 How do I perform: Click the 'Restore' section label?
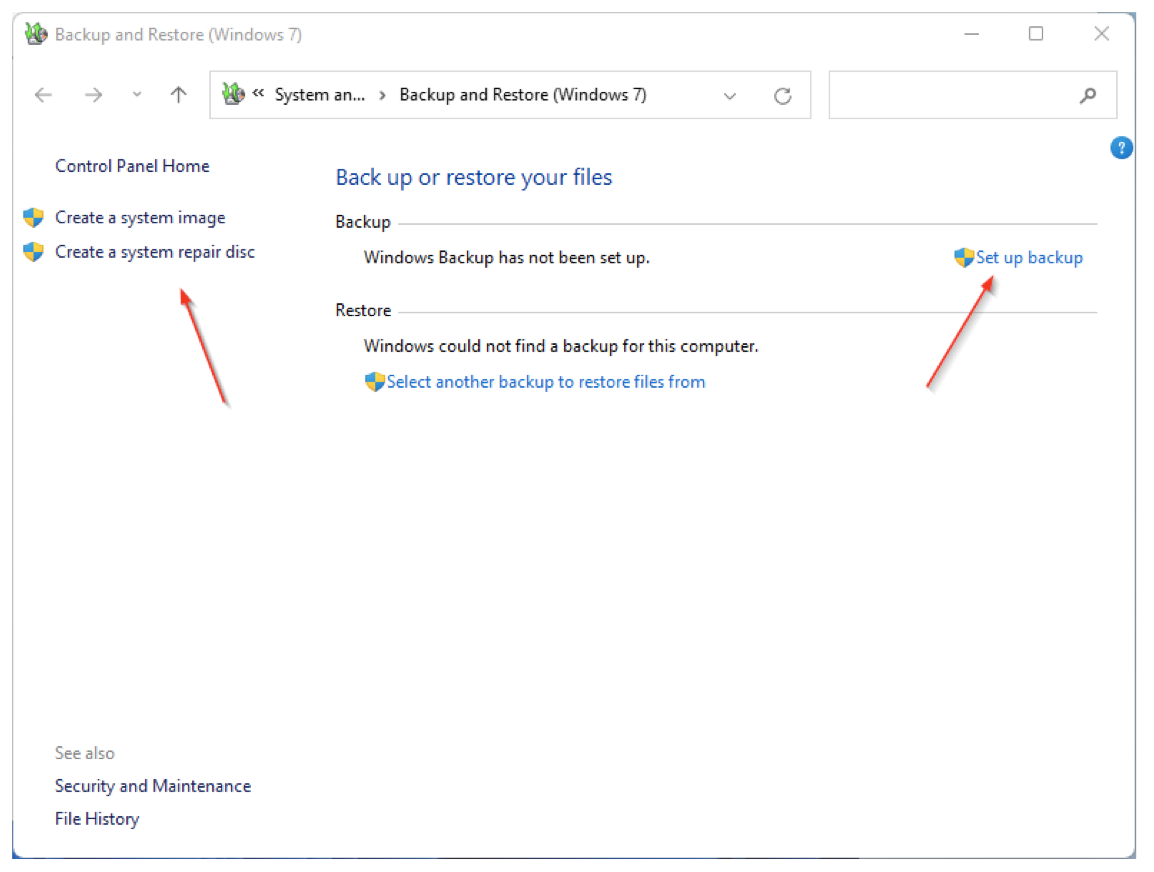click(x=364, y=311)
